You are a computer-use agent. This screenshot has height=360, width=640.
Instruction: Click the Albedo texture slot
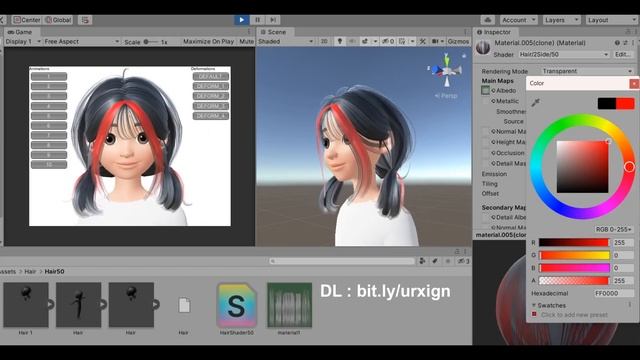click(485, 90)
